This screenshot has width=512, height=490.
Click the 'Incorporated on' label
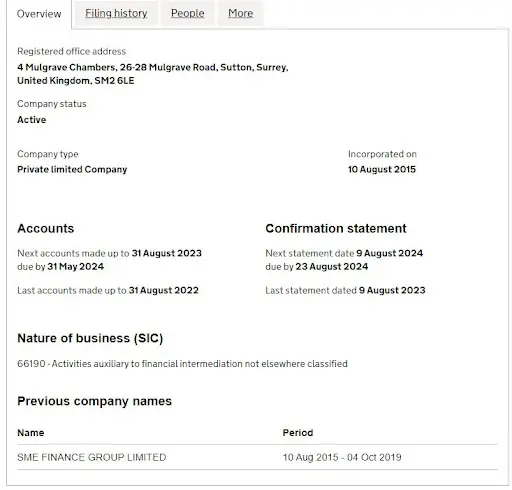point(382,154)
